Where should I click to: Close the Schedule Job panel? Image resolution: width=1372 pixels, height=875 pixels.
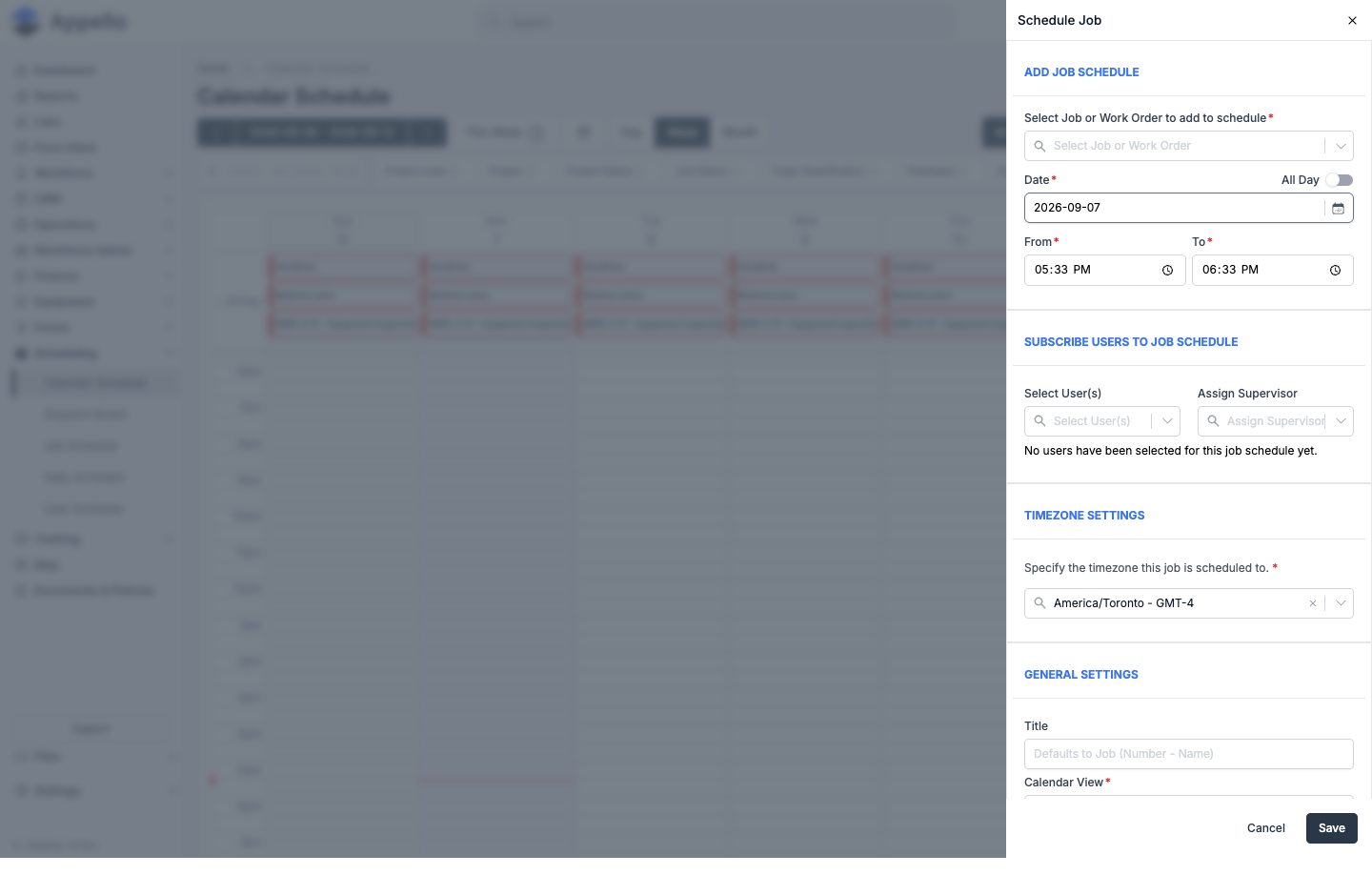pyautogui.click(x=1352, y=20)
